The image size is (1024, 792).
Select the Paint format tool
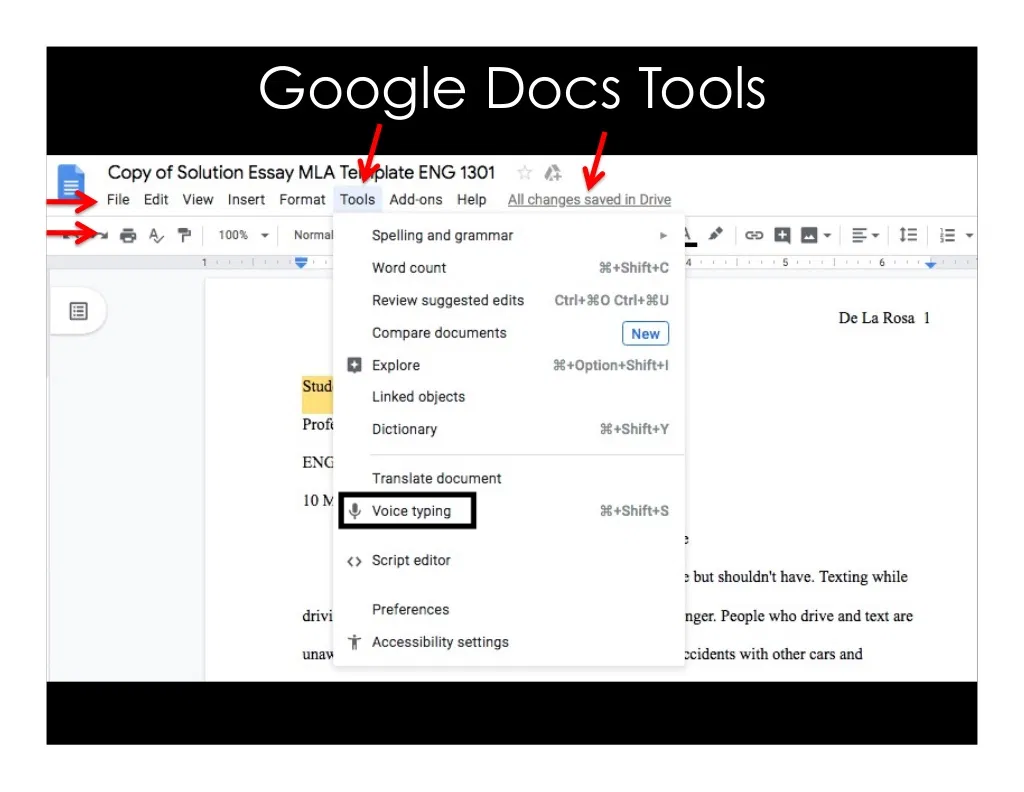pos(184,235)
